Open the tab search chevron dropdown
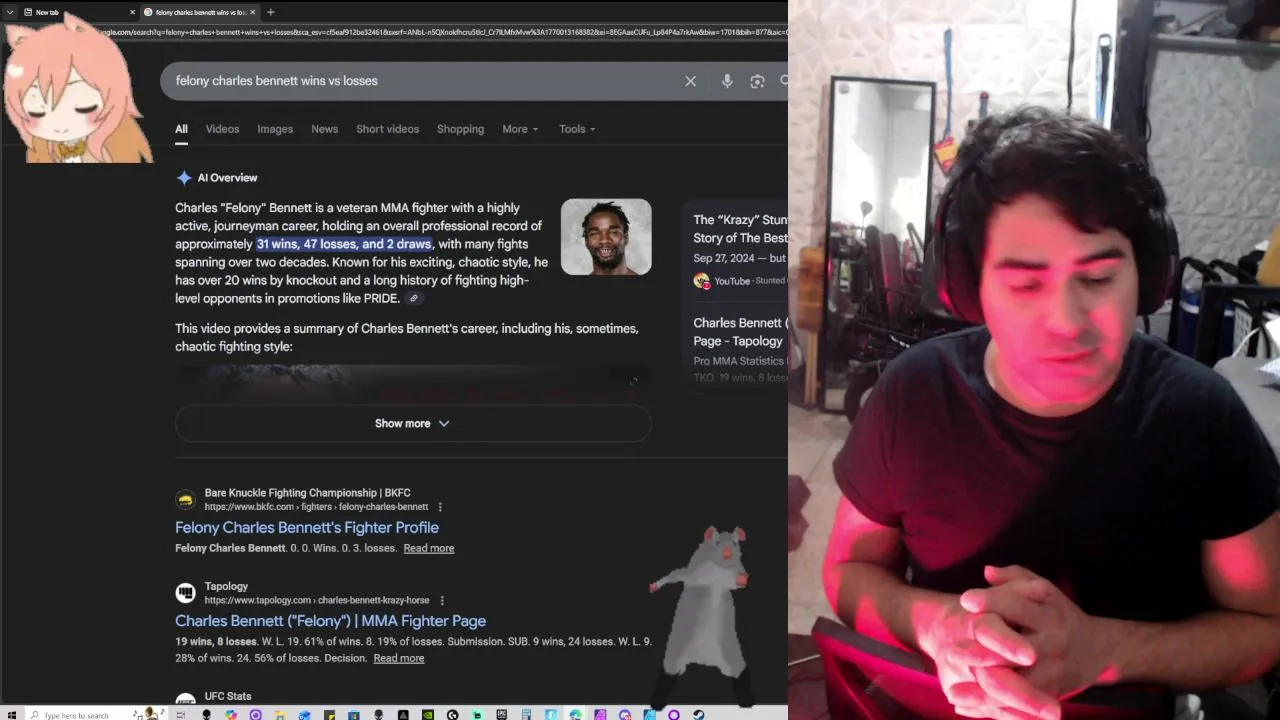1280x720 pixels. pyautogui.click(x=10, y=12)
